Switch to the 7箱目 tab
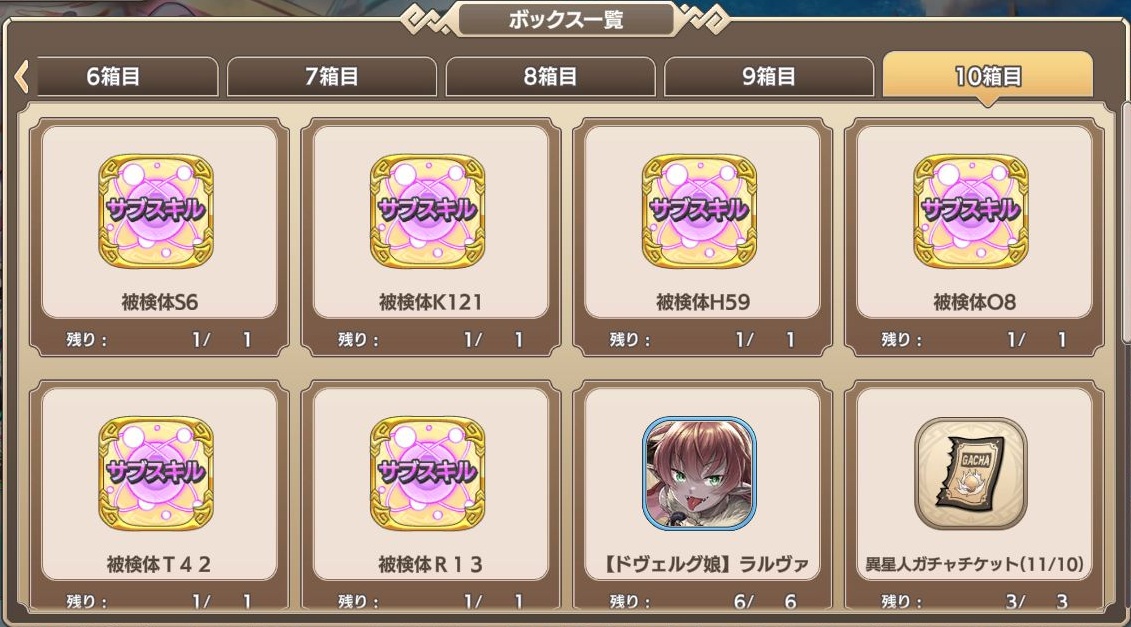The height and width of the screenshot is (627, 1131). tap(332, 76)
